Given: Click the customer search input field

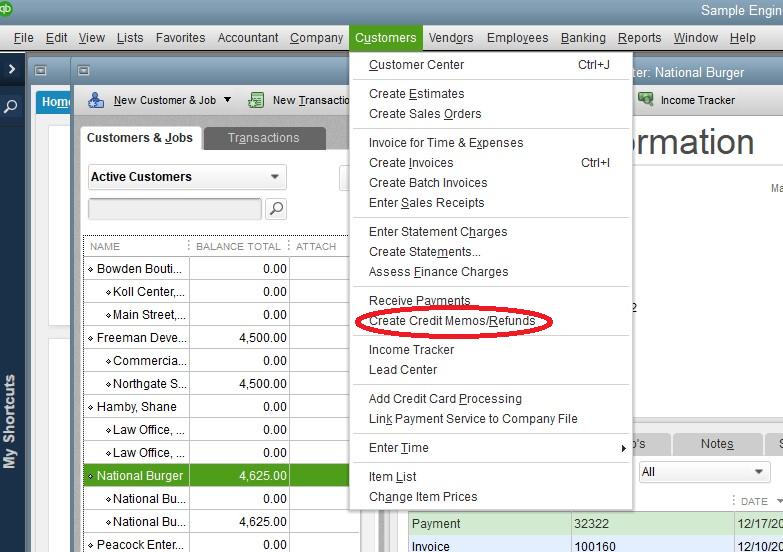Looking at the screenshot, I should coord(175,209).
